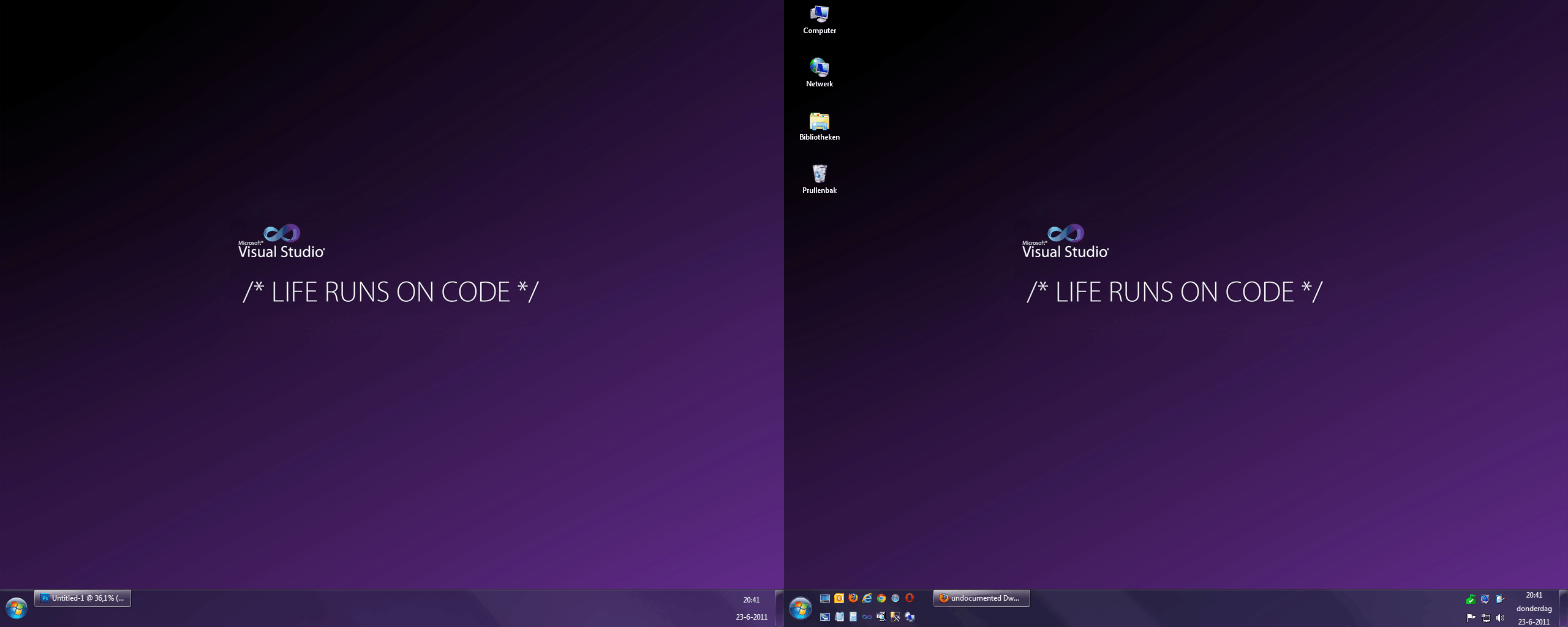Click the Switch between windows quick launch icon
The image size is (1568, 627).
click(825, 617)
